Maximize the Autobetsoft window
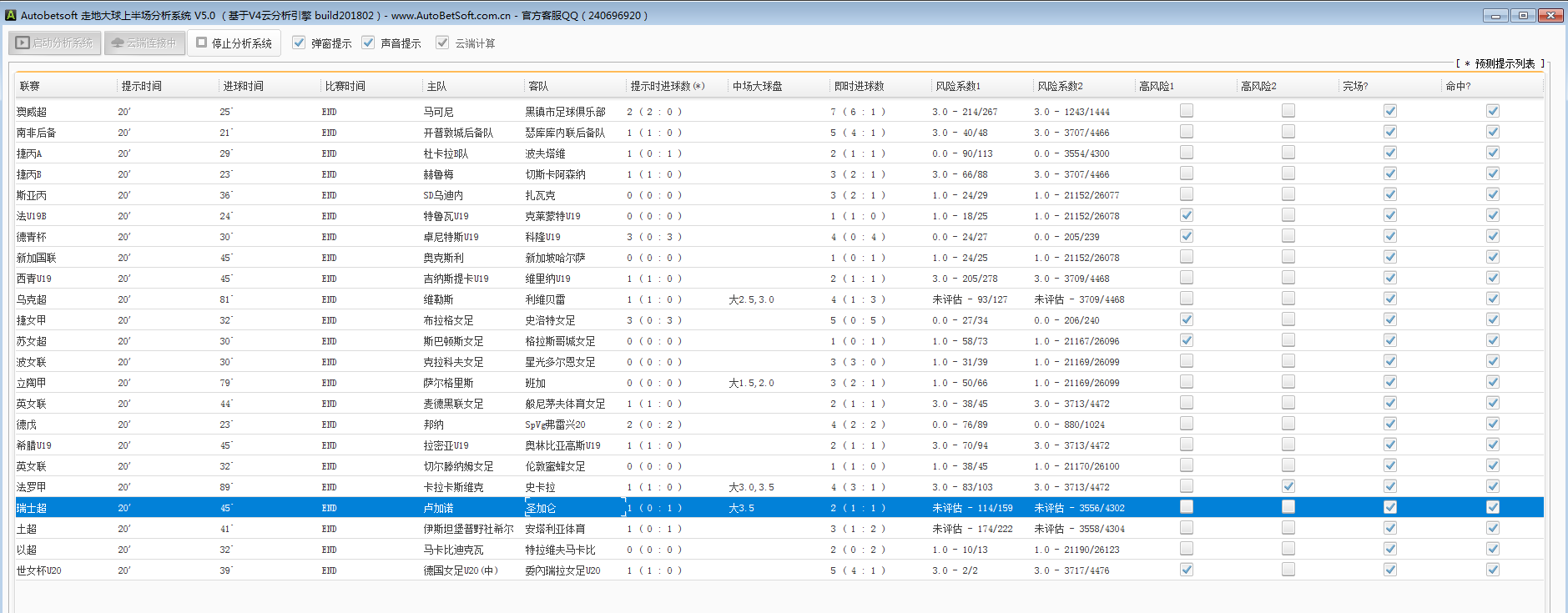This screenshot has height=613, width=1568. [x=1523, y=15]
